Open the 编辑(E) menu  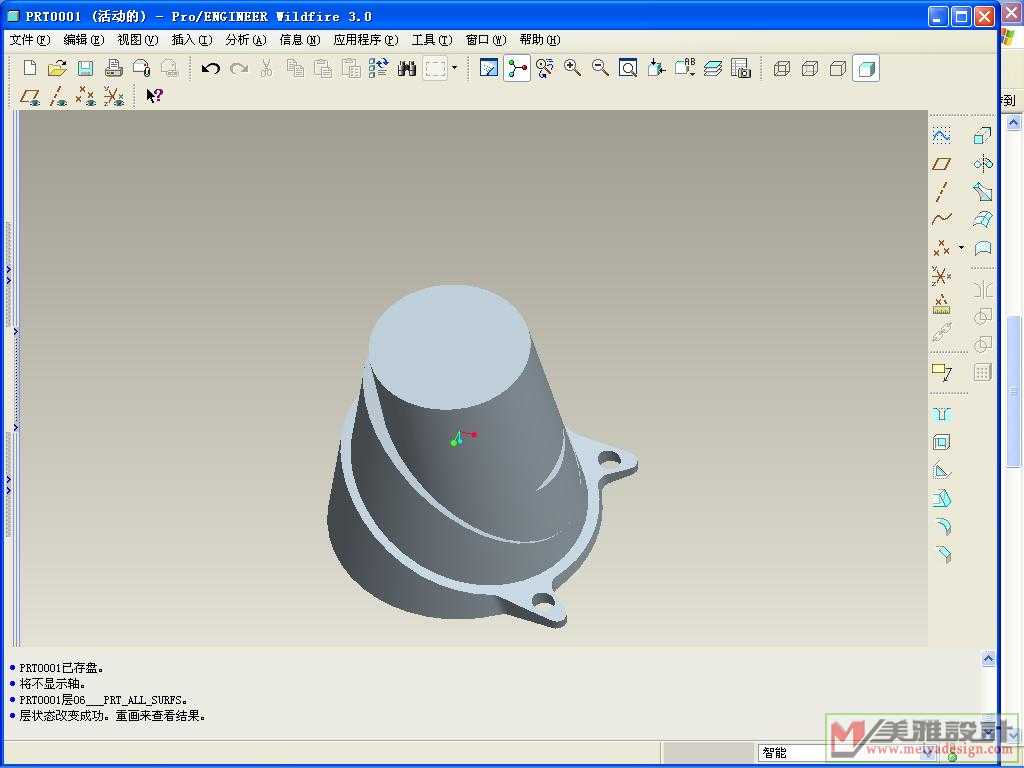pyautogui.click(x=84, y=40)
